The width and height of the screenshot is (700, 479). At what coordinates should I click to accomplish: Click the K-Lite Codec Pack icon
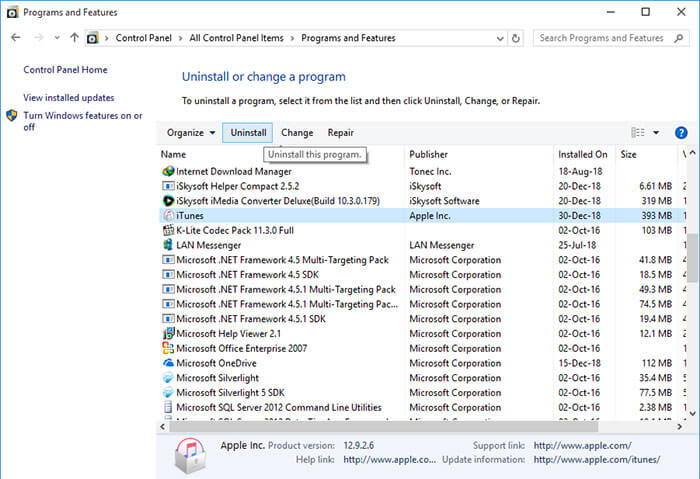pyautogui.click(x=168, y=230)
